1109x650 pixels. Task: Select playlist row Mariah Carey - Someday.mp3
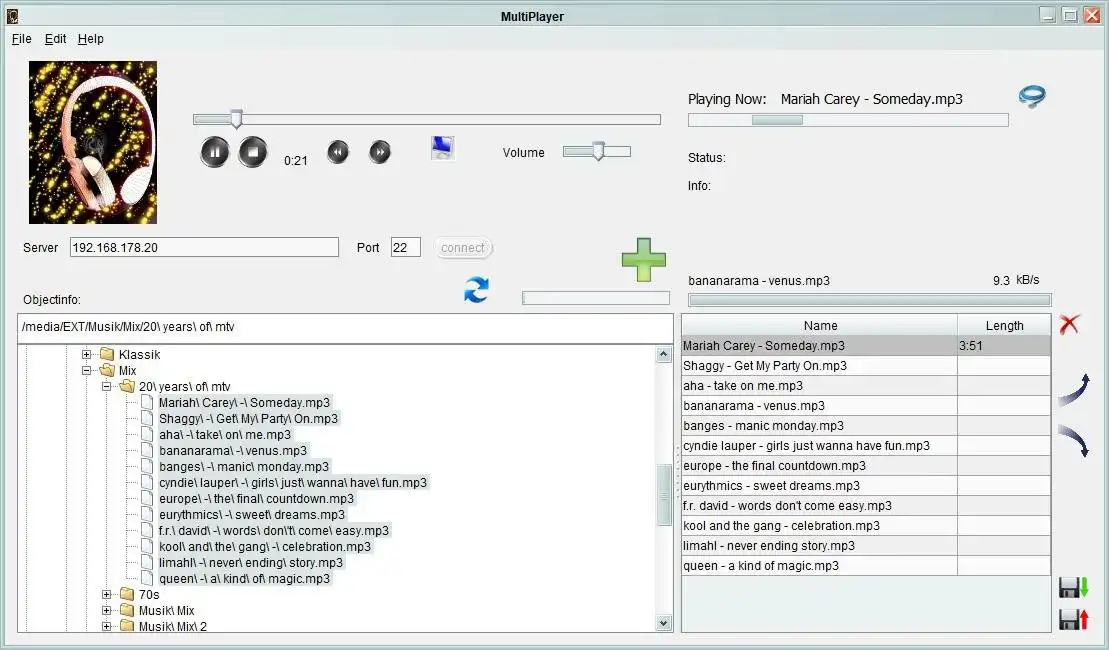866,346
